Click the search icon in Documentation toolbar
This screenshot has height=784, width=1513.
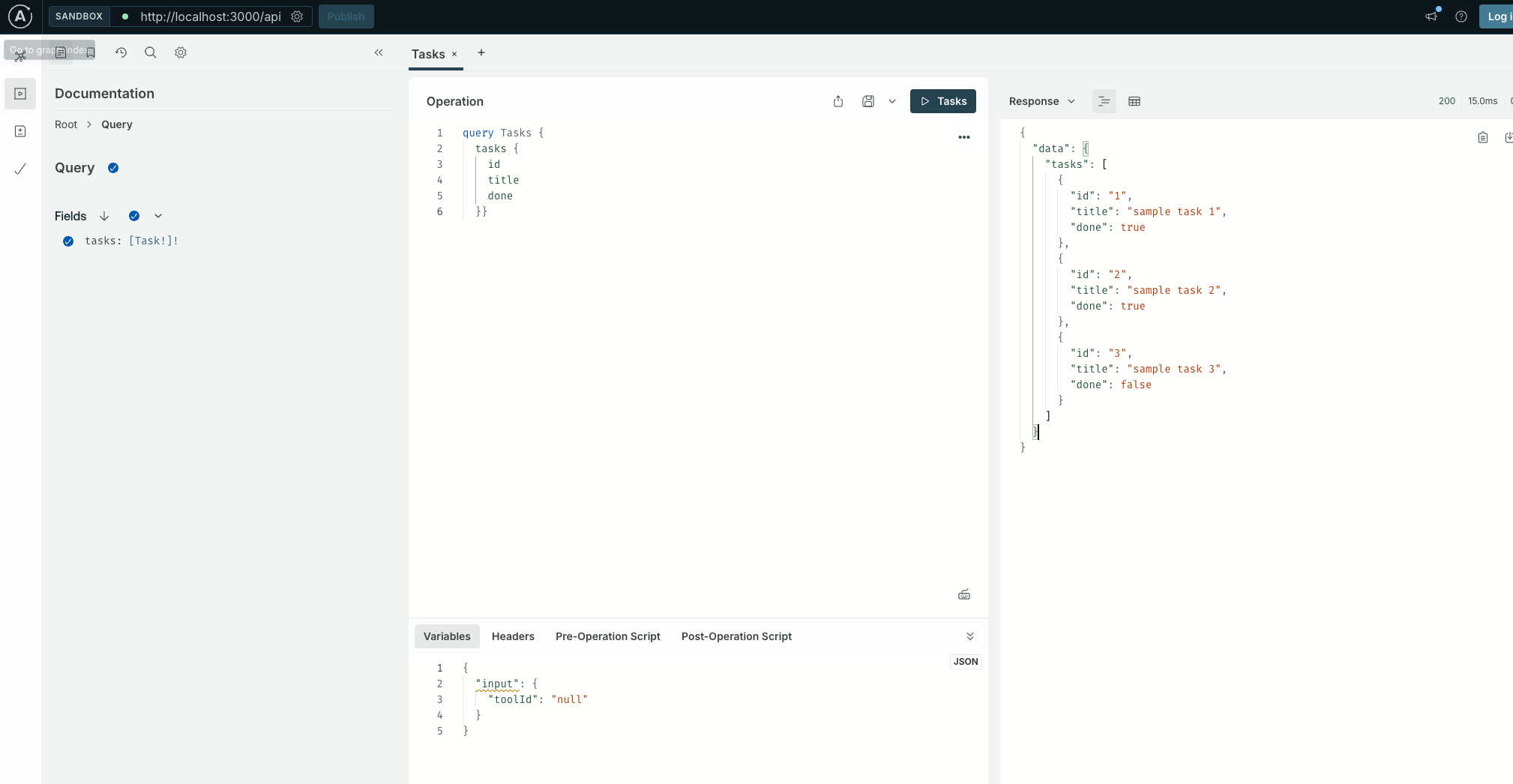151,52
